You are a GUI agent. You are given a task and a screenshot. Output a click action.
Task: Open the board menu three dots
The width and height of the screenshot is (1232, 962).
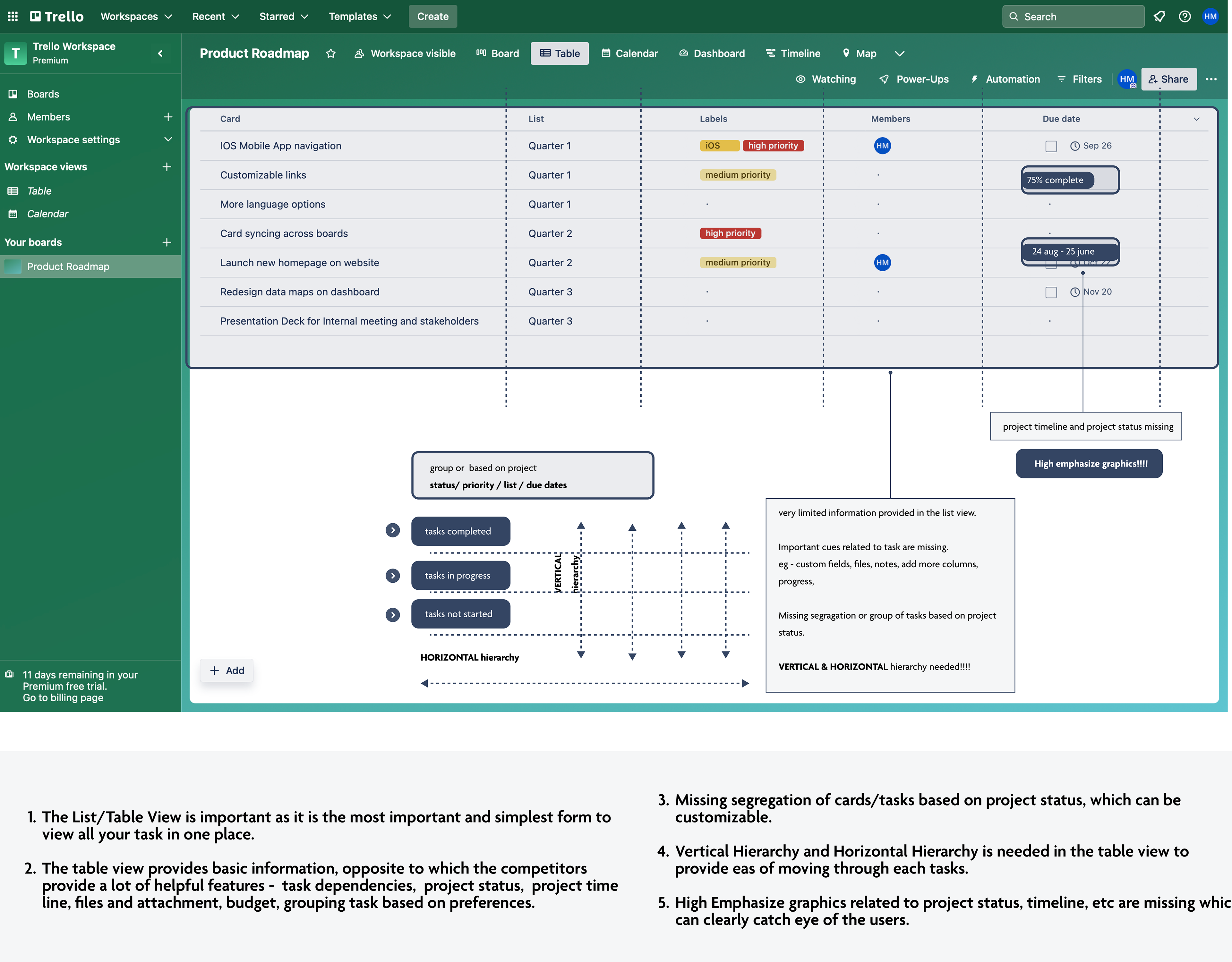[1211, 79]
